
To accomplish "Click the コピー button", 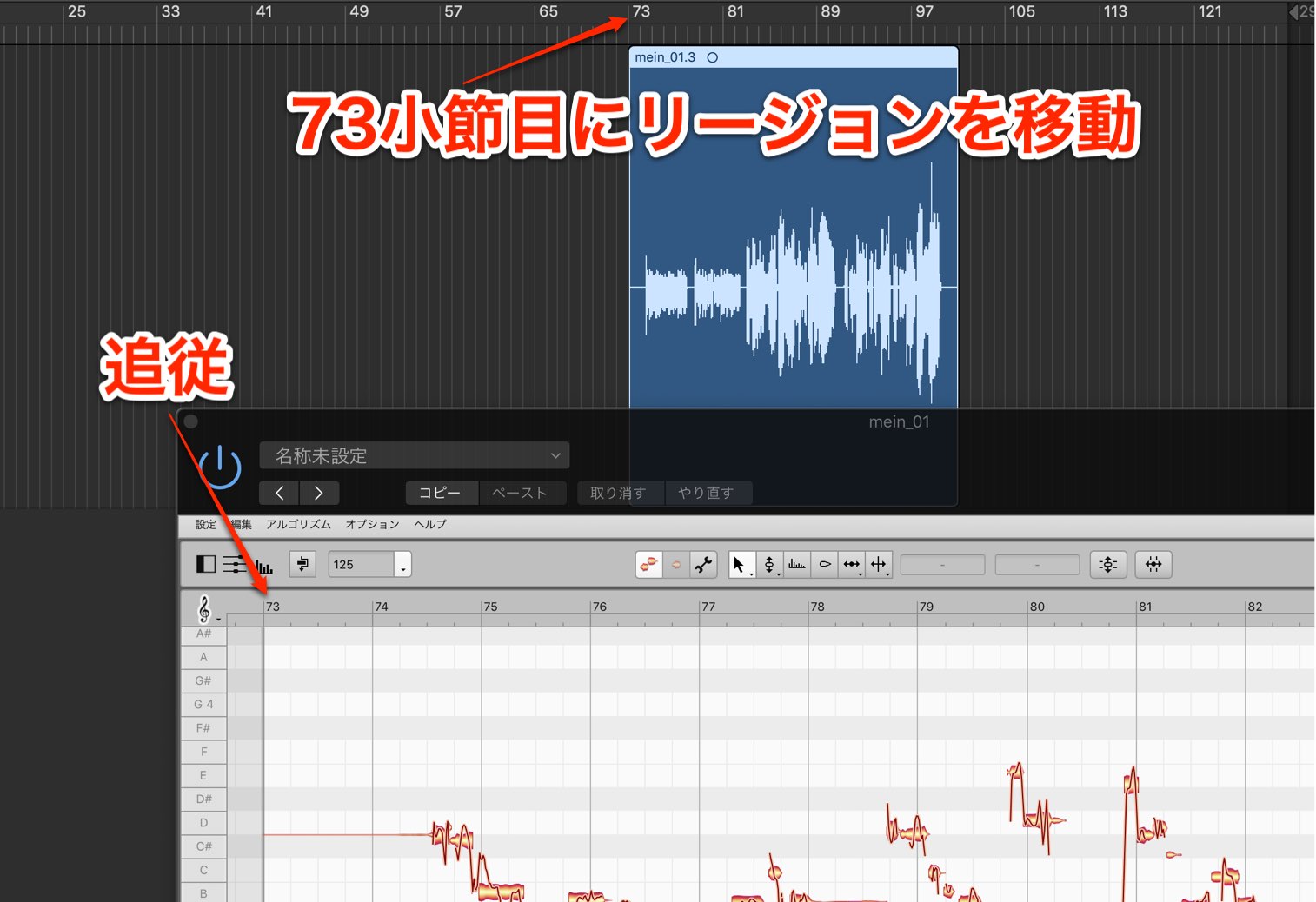I will coord(442,493).
